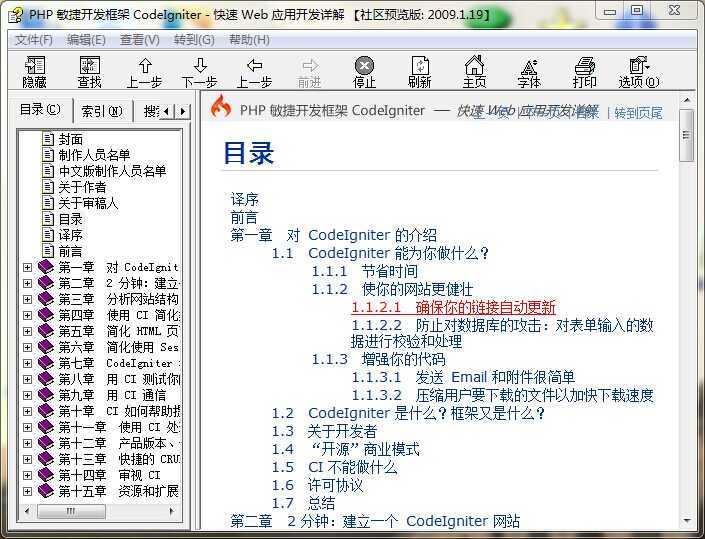Select 制作人员名单 in the tree
The width and height of the screenshot is (705, 539).
[94, 155]
